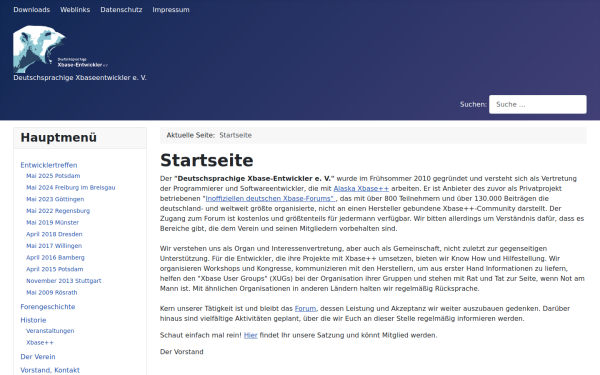Focus the Suche search field

pyautogui.click(x=538, y=104)
